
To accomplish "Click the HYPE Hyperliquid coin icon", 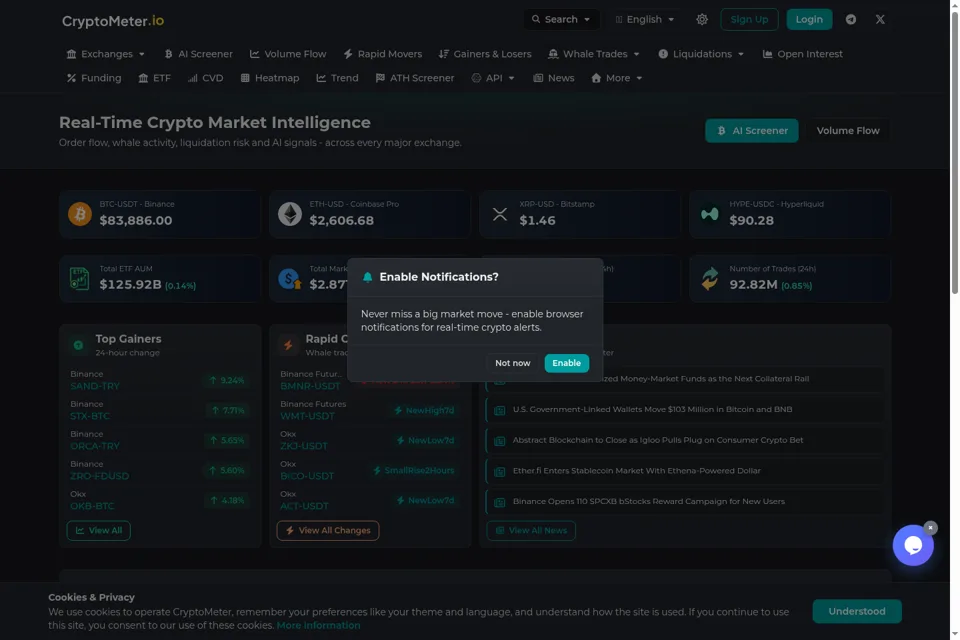I will [710, 214].
